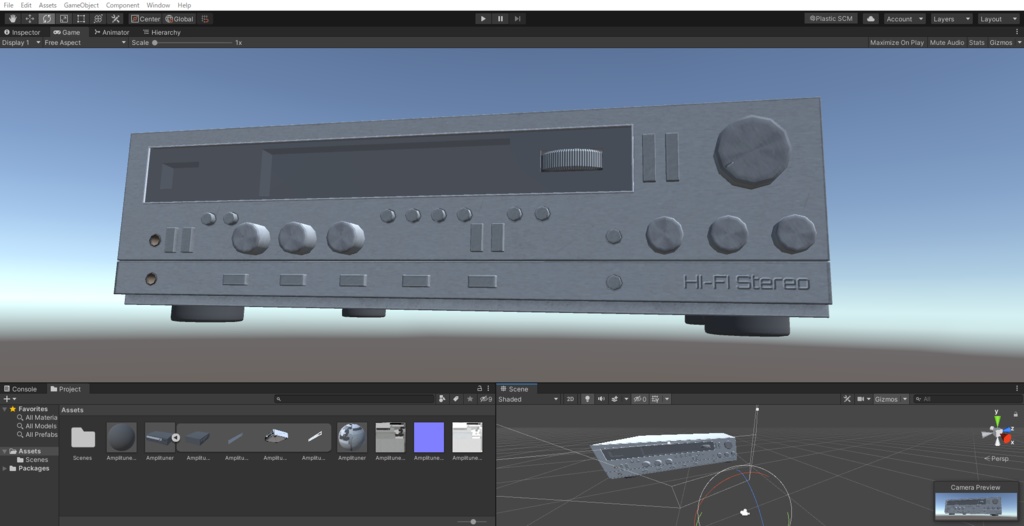Select the sphere material asset thumbnail
Screen dimensions: 1024x526
pos(121,437)
